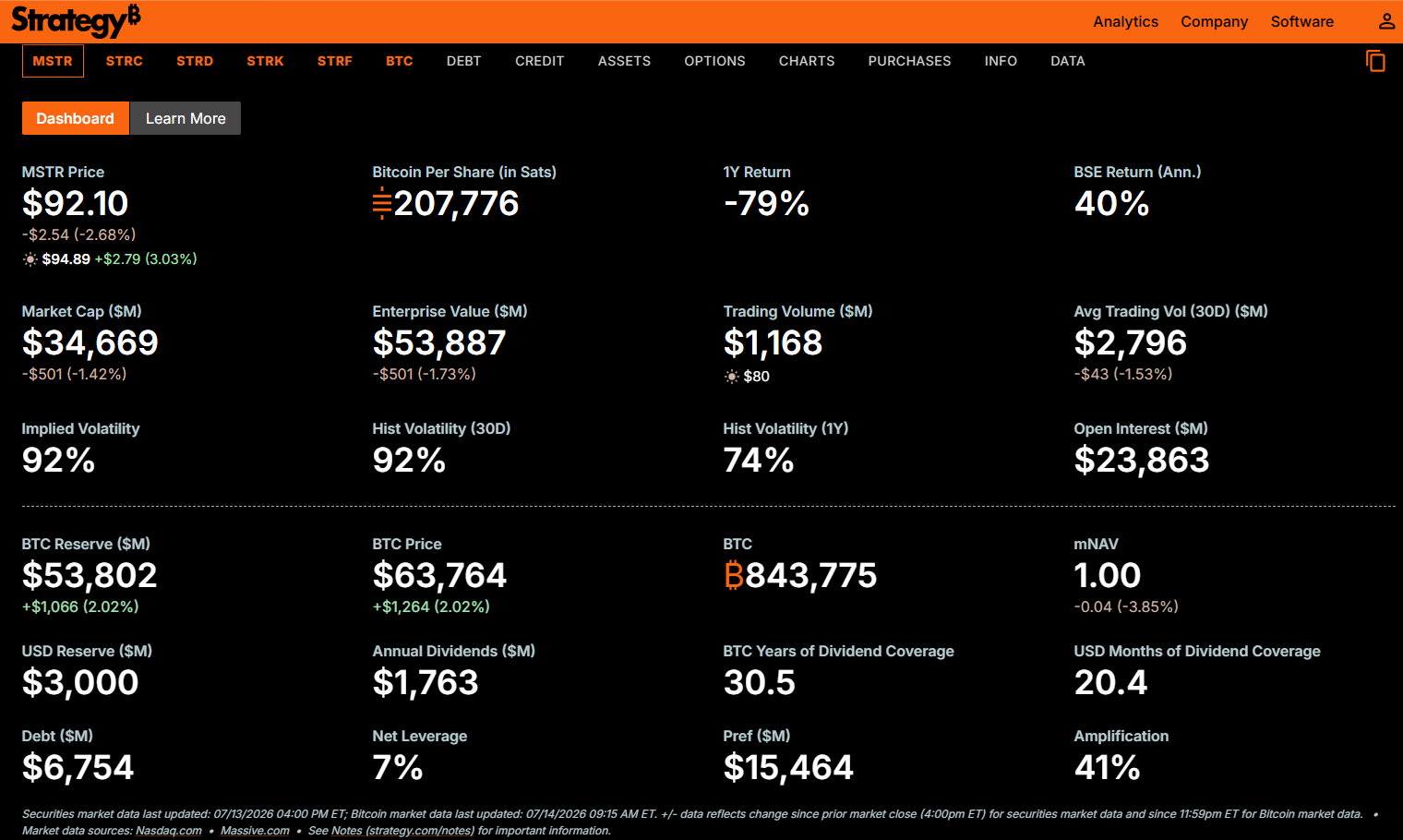Open the Software menu
Image resolution: width=1403 pixels, height=840 pixels.
click(1301, 21)
